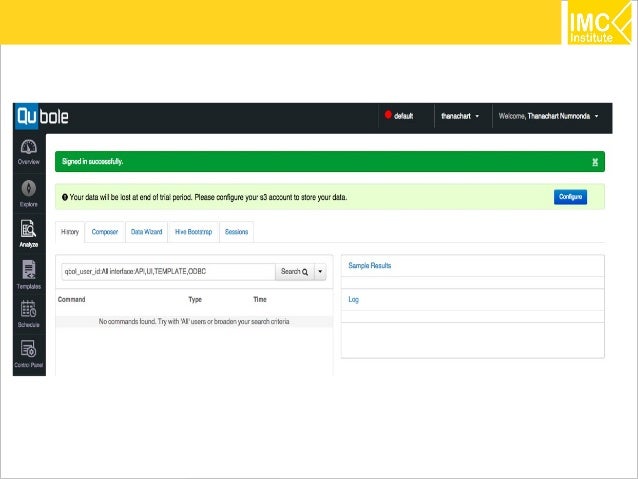The image size is (638, 479).
Task: Open the Control Panel icon
Action: coord(28,354)
